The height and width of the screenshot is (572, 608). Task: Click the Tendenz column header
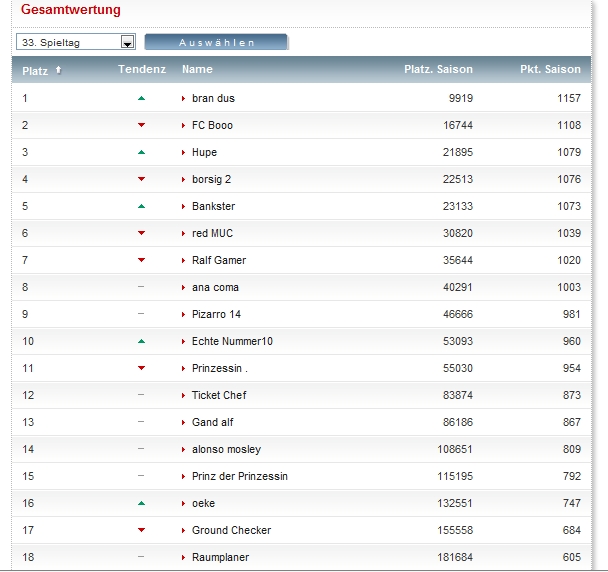141,69
